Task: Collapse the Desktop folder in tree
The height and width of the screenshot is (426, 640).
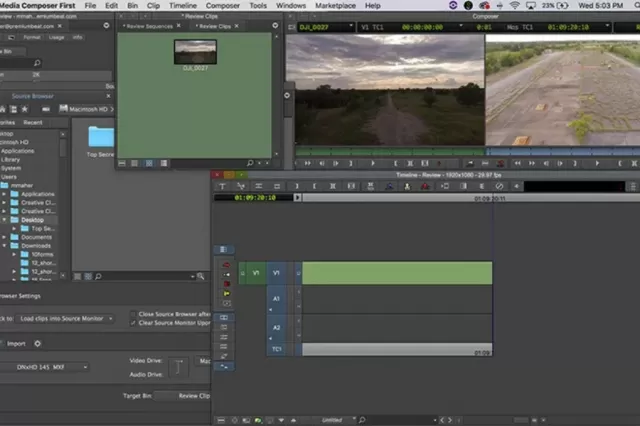Action: (x=4, y=220)
